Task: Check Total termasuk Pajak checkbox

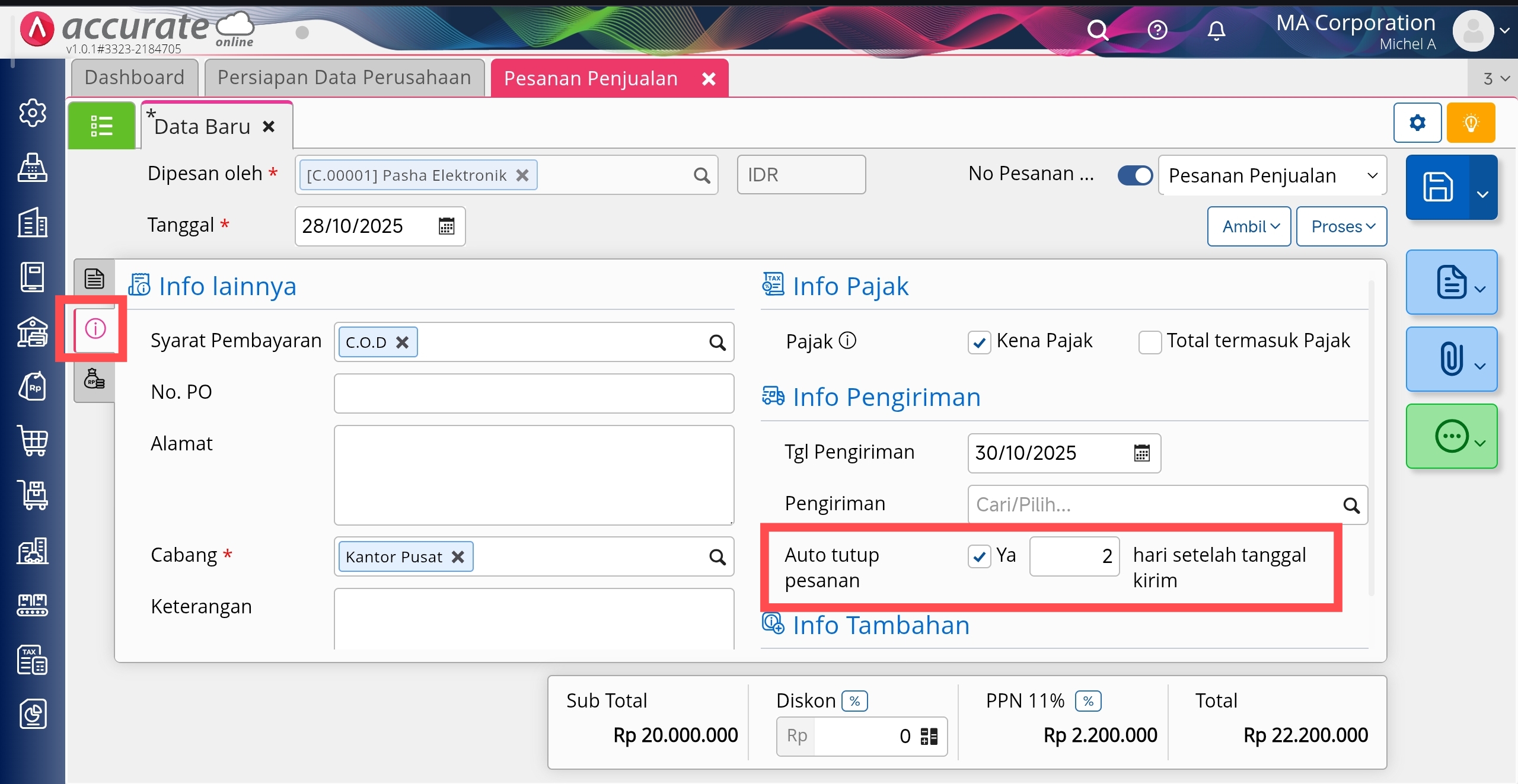Action: 1150,342
